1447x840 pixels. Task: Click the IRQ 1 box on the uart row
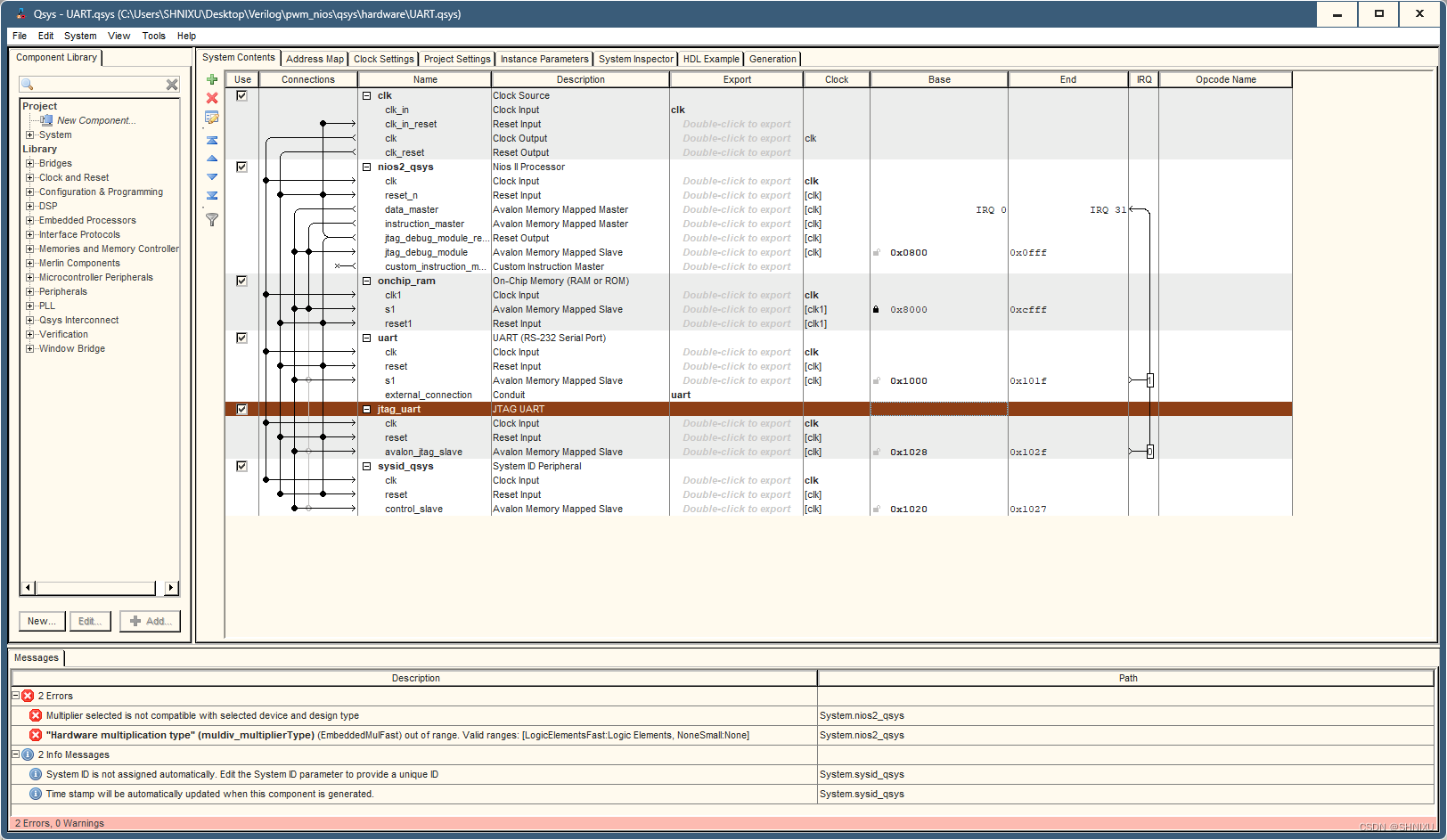coord(1150,380)
